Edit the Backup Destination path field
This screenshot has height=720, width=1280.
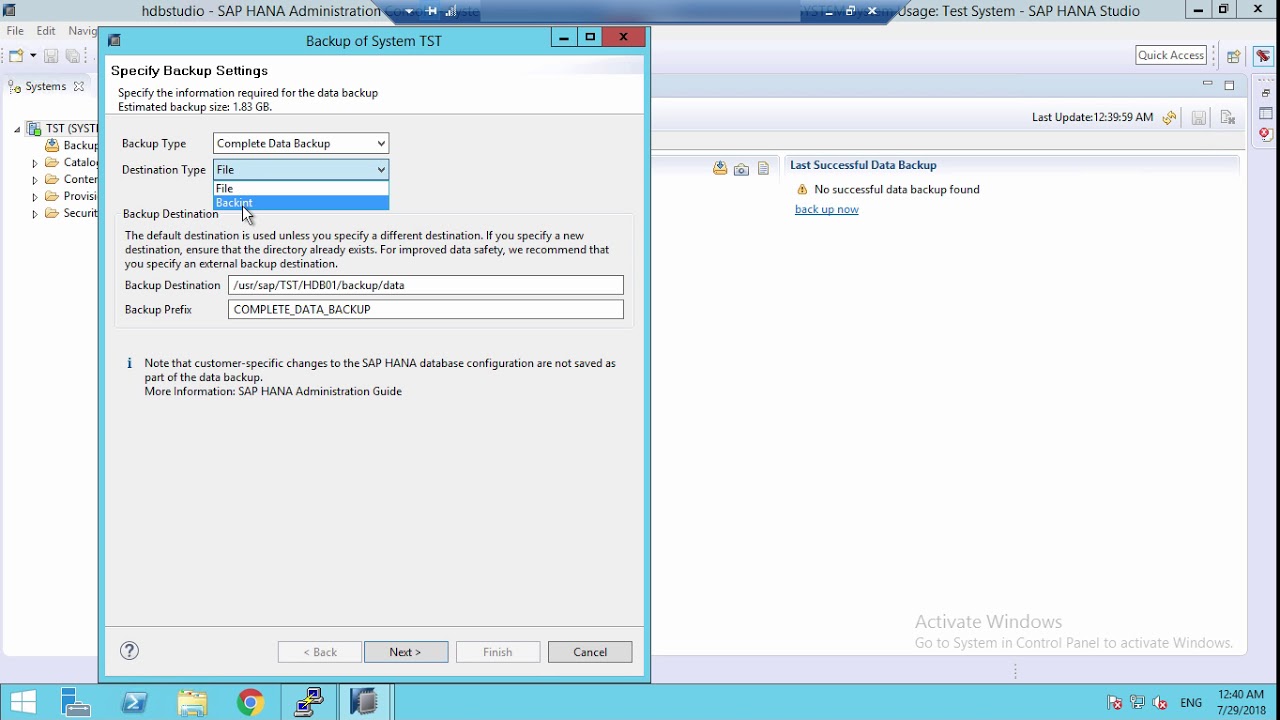tap(425, 285)
